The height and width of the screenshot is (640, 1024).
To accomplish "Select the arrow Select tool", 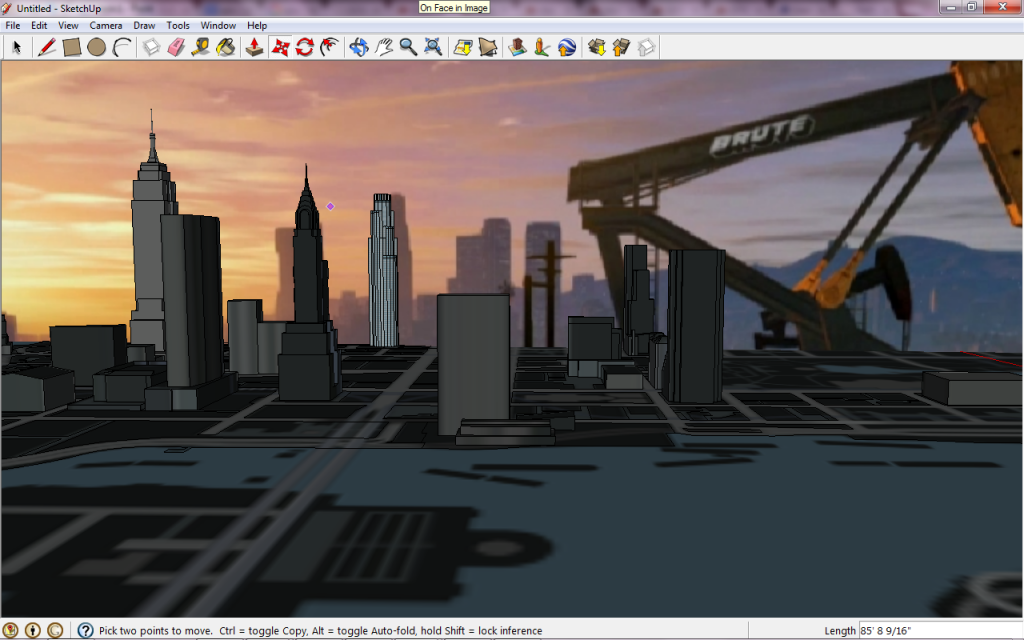I will click(x=17, y=47).
